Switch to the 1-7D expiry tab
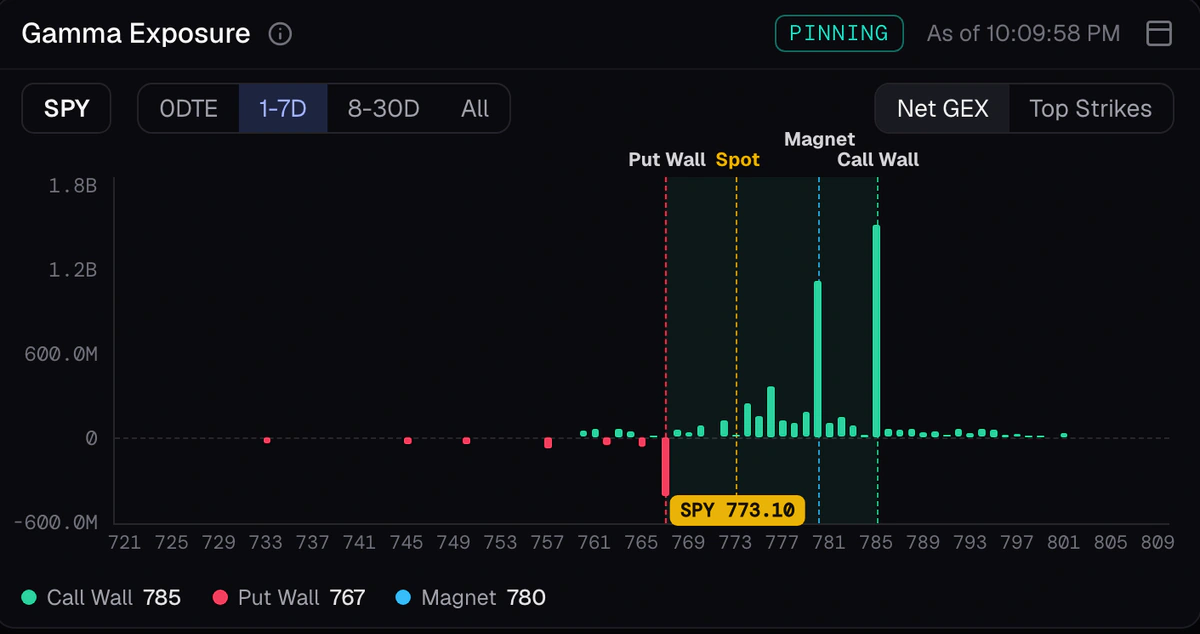Viewport: 1200px width, 634px height. (283, 108)
